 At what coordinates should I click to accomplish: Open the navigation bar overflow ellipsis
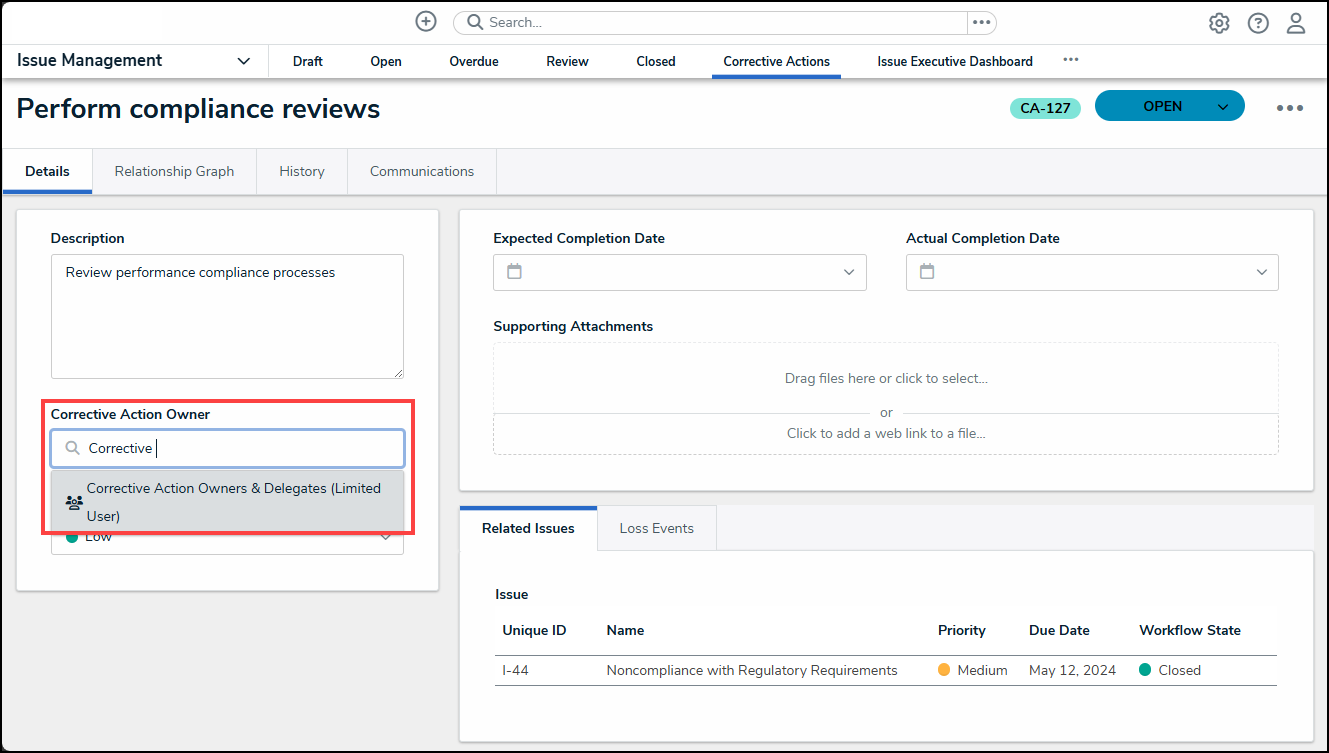coord(1071,60)
